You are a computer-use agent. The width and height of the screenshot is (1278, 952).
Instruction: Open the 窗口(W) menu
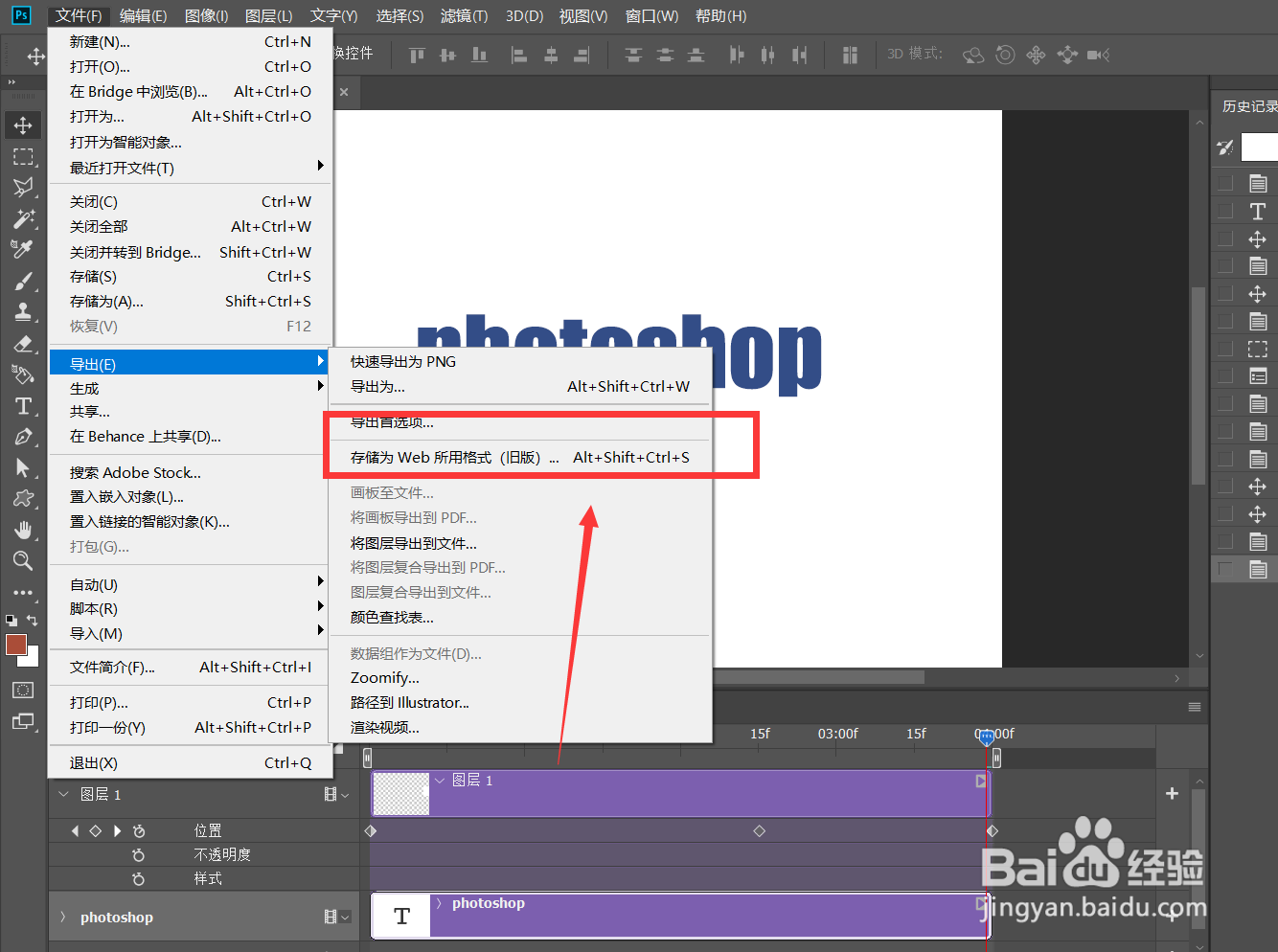point(651,16)
